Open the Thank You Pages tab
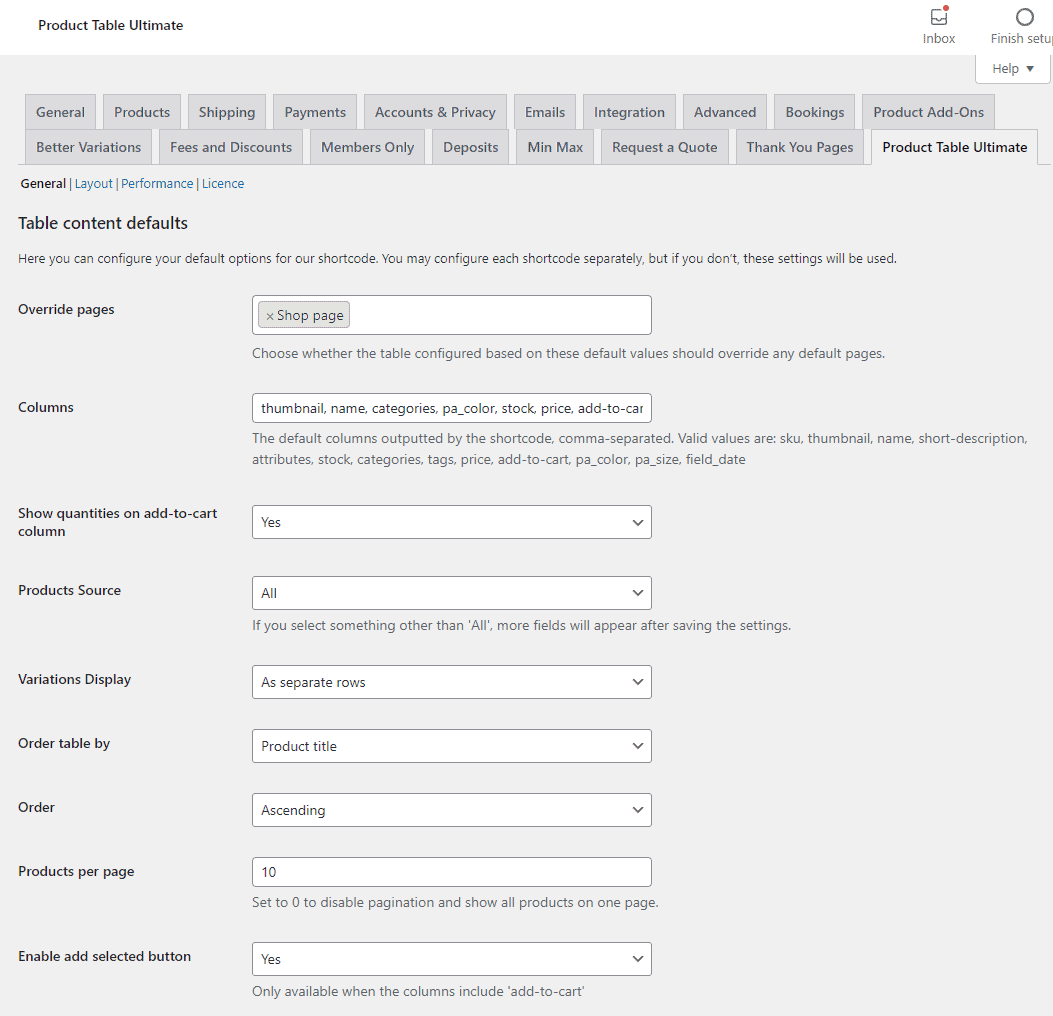The width and height of the screenshot is (1053, 1016). click(800, 147)
